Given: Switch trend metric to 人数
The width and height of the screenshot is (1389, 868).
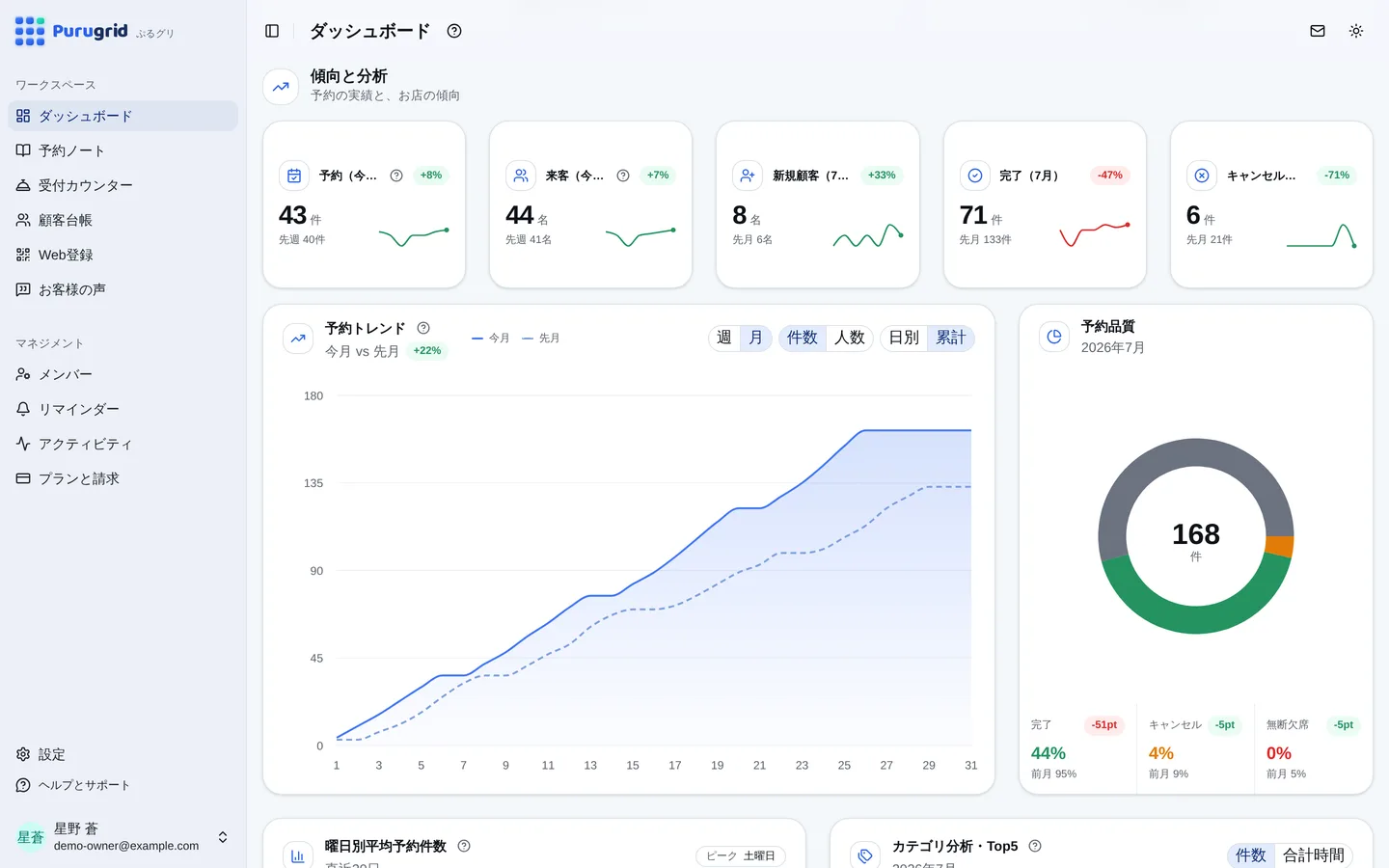Looking at the screenshot, I should (850, 338).
